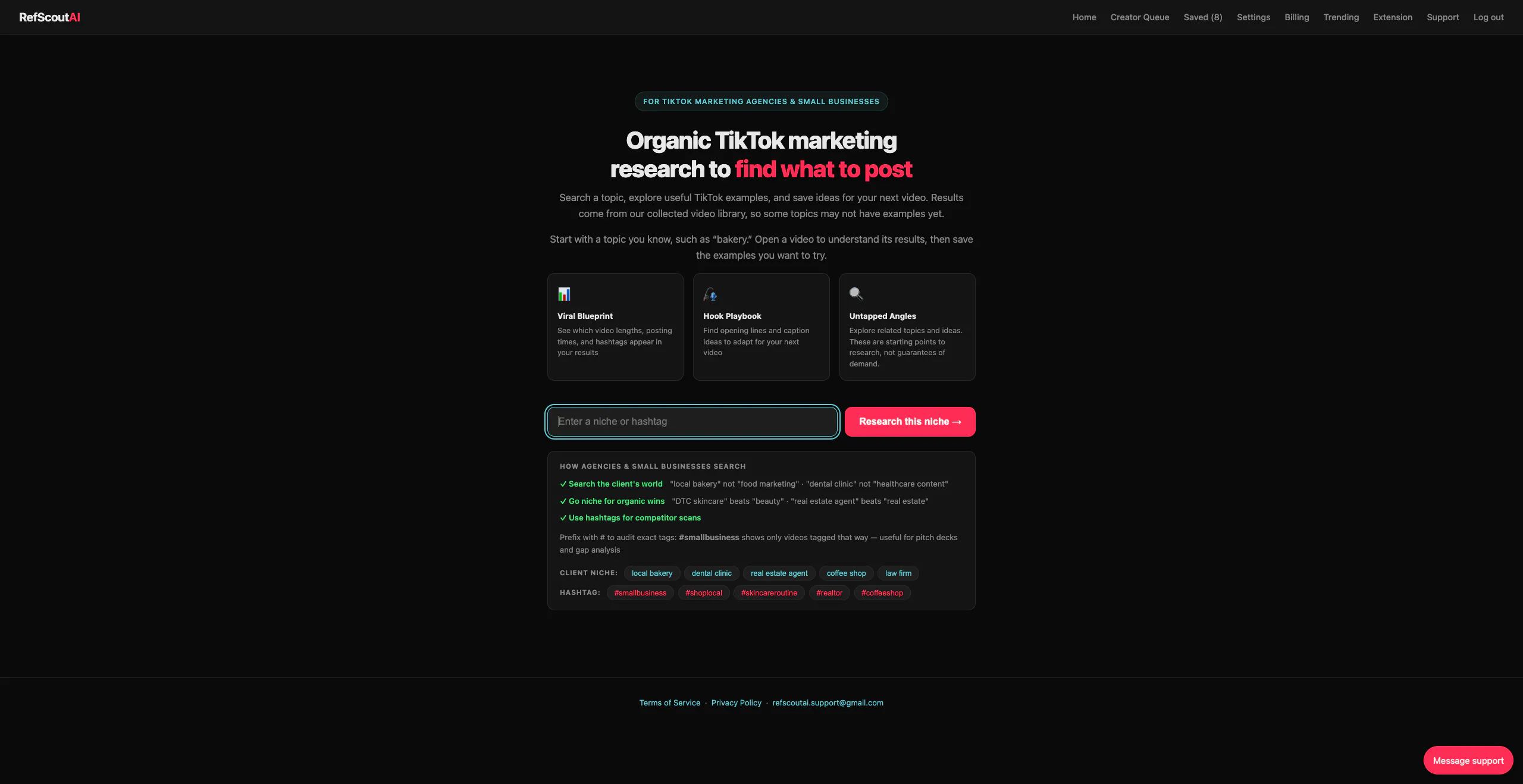1523x784 pixels.
Task: Select the dental clinic niche chip
Action: (x=712, y=573)
